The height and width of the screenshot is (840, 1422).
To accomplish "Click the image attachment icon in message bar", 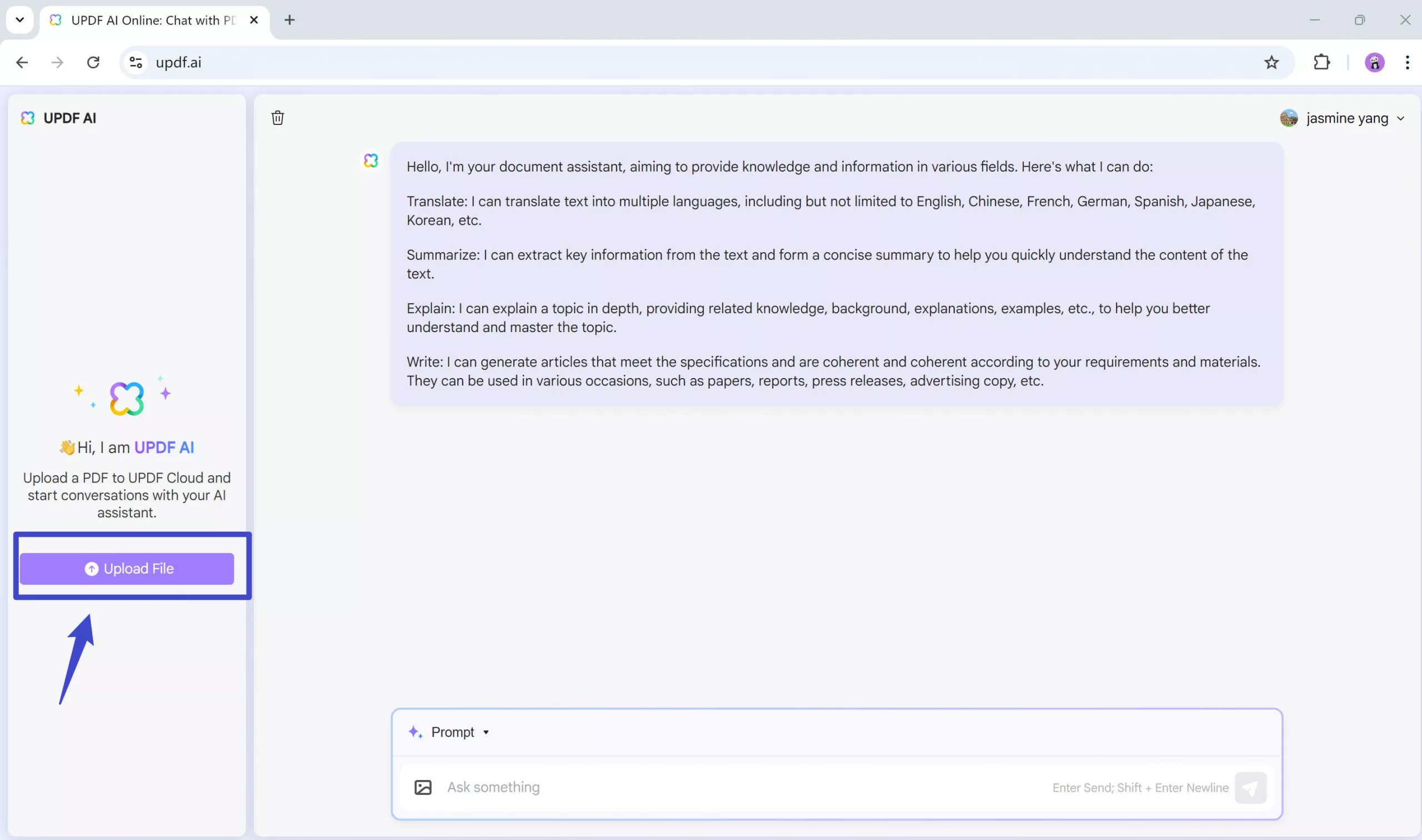I will pyautogui.click(x=423, y=787).
